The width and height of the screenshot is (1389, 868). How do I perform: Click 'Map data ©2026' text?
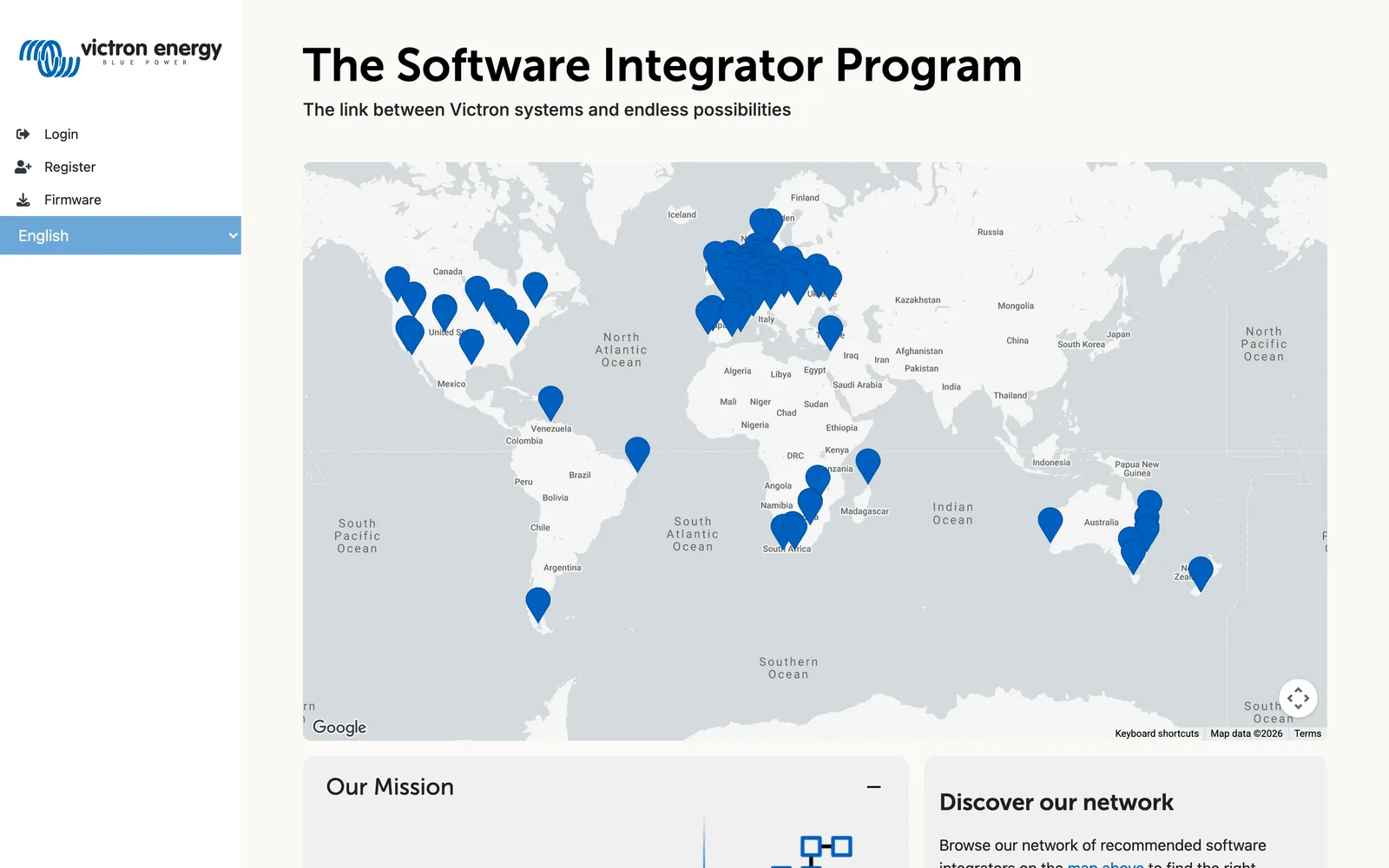pyautogui.click(x=1246, y=733)
